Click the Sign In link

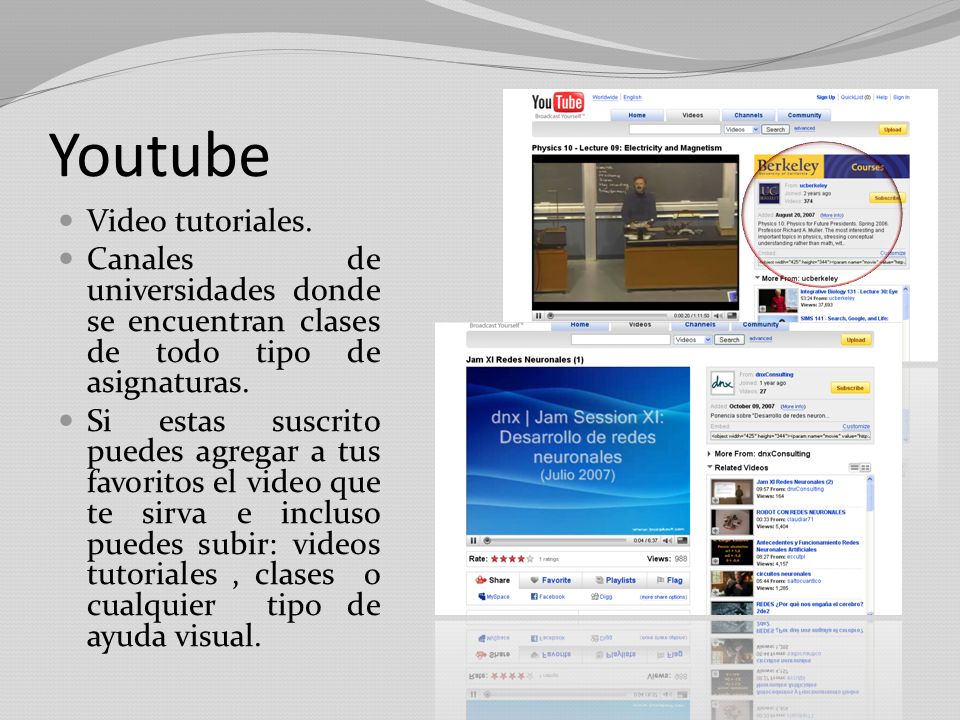pos(901,97)
